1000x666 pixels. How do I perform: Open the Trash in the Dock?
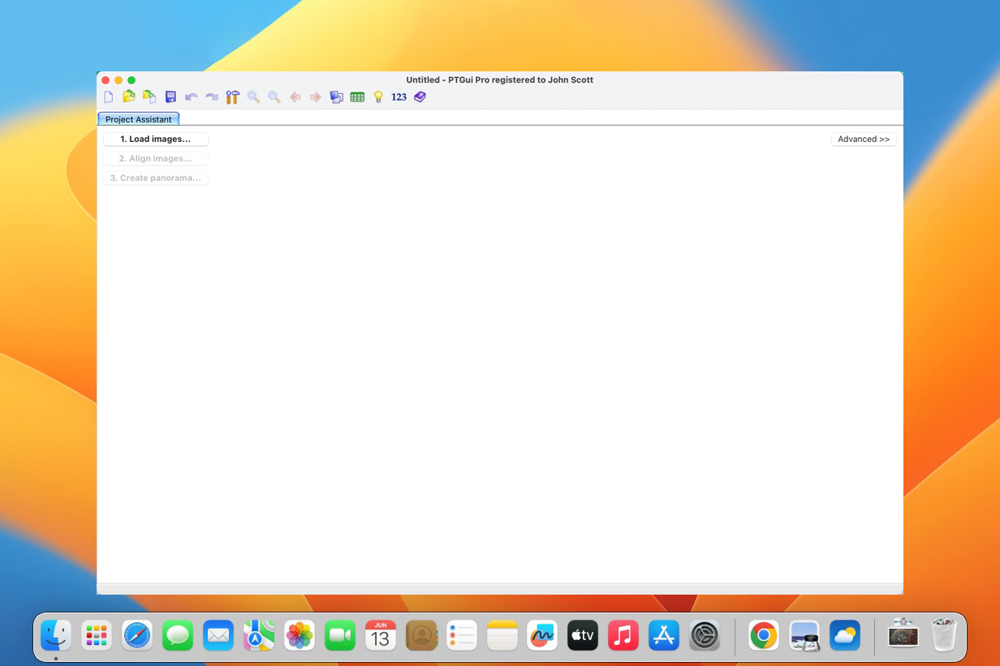pos(944,635)
